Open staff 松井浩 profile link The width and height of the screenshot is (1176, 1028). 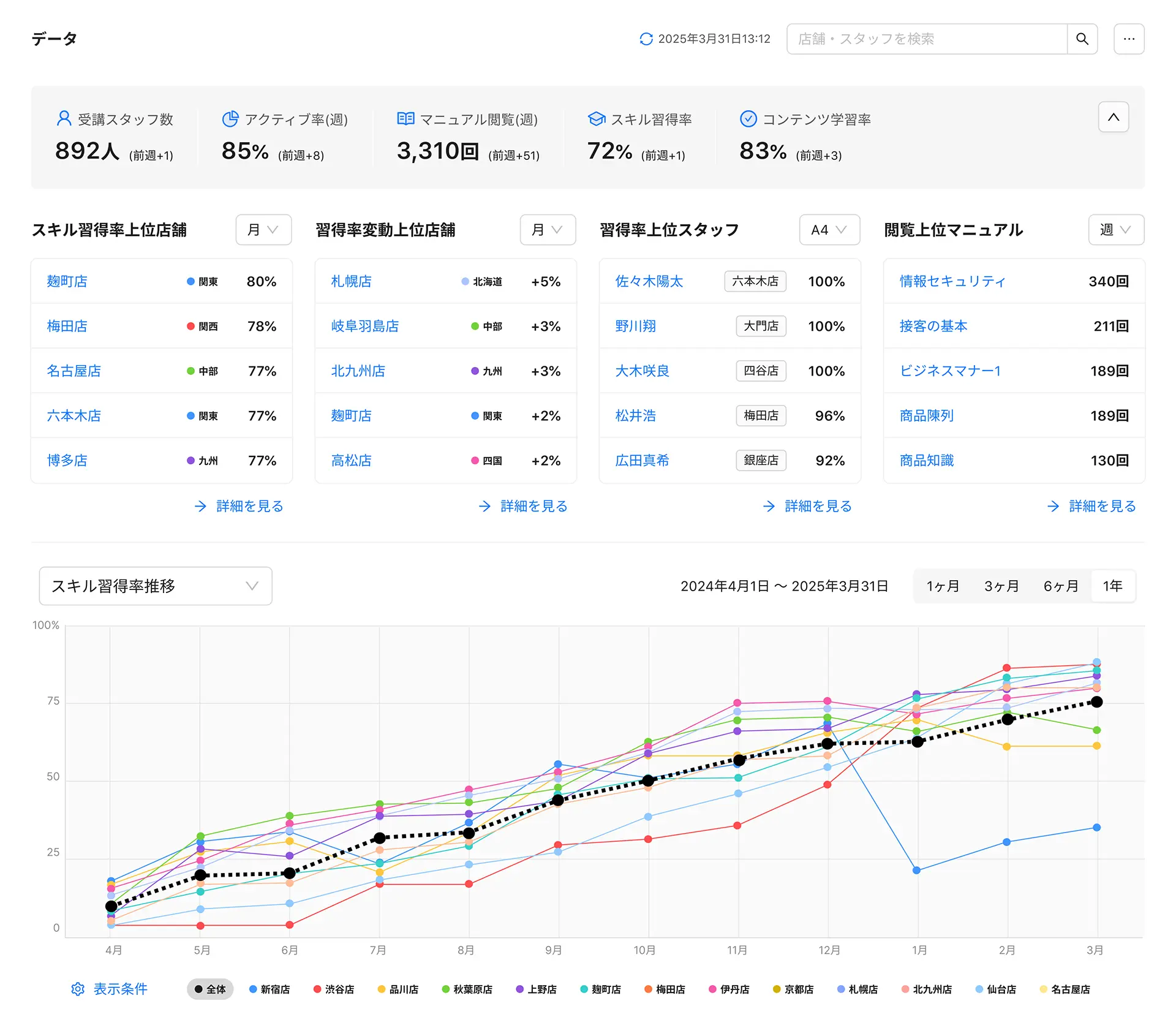[x=636, y=415]
